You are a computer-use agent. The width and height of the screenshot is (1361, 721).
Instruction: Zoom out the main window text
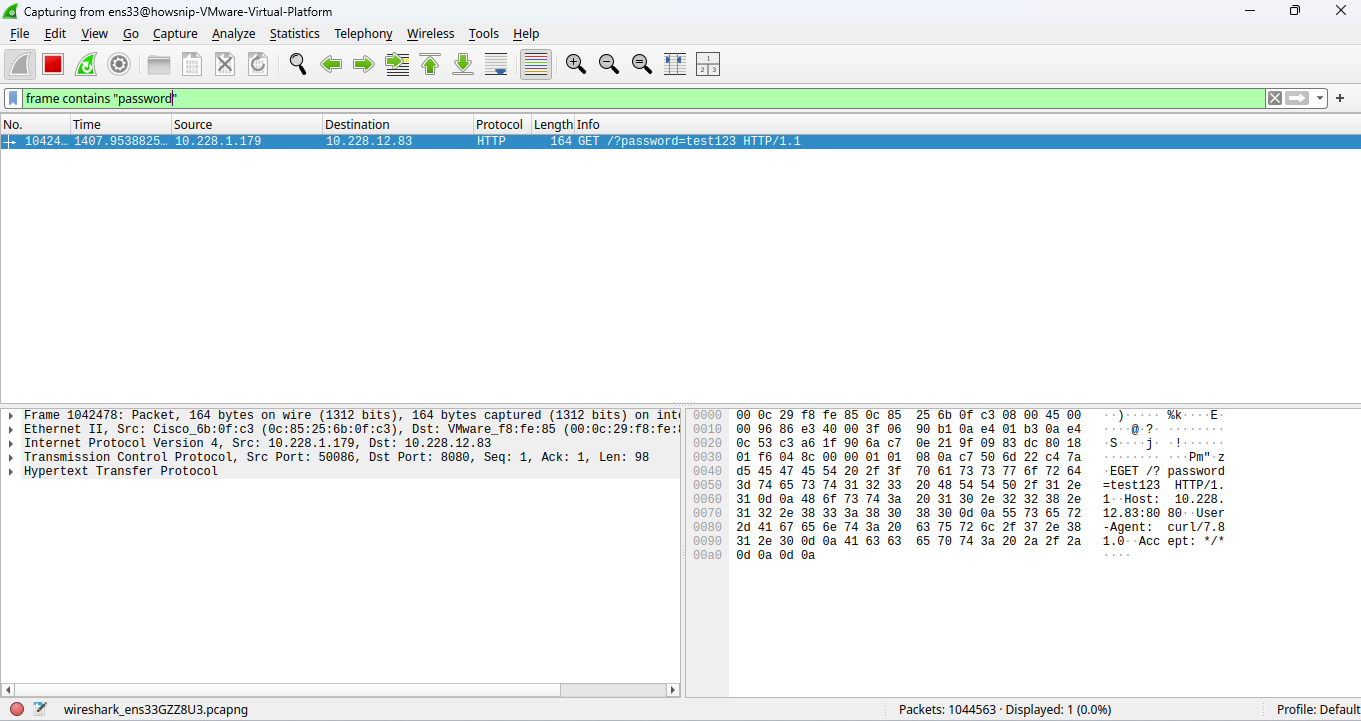(608, 65)
